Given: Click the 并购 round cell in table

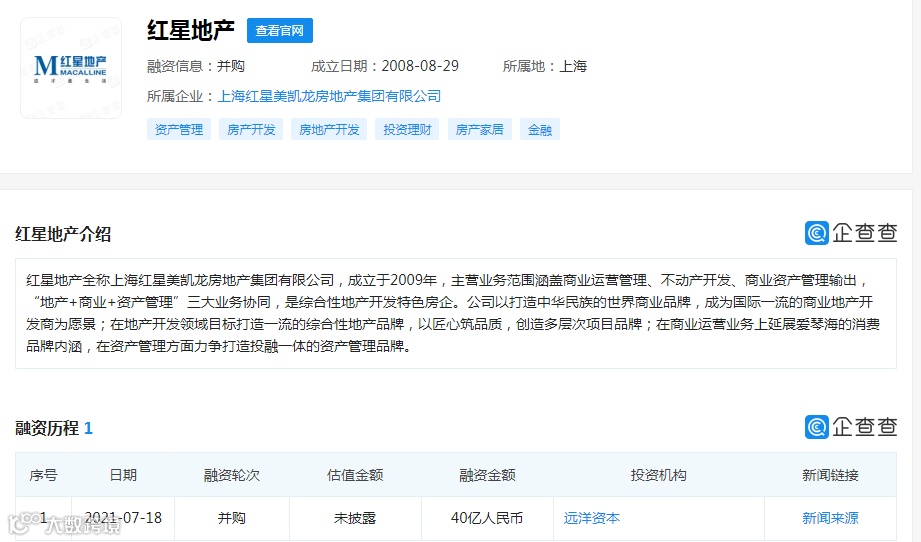Looking at the screenshot, I should (x=231, y=518).
